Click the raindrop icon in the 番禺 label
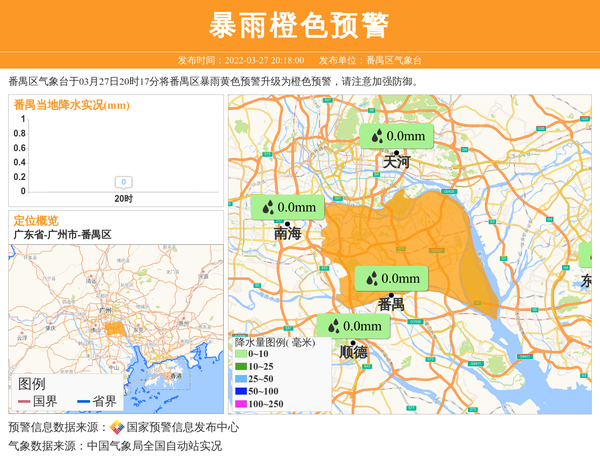Viewport: 600px width, 471px height. click(x=372, y=278)
